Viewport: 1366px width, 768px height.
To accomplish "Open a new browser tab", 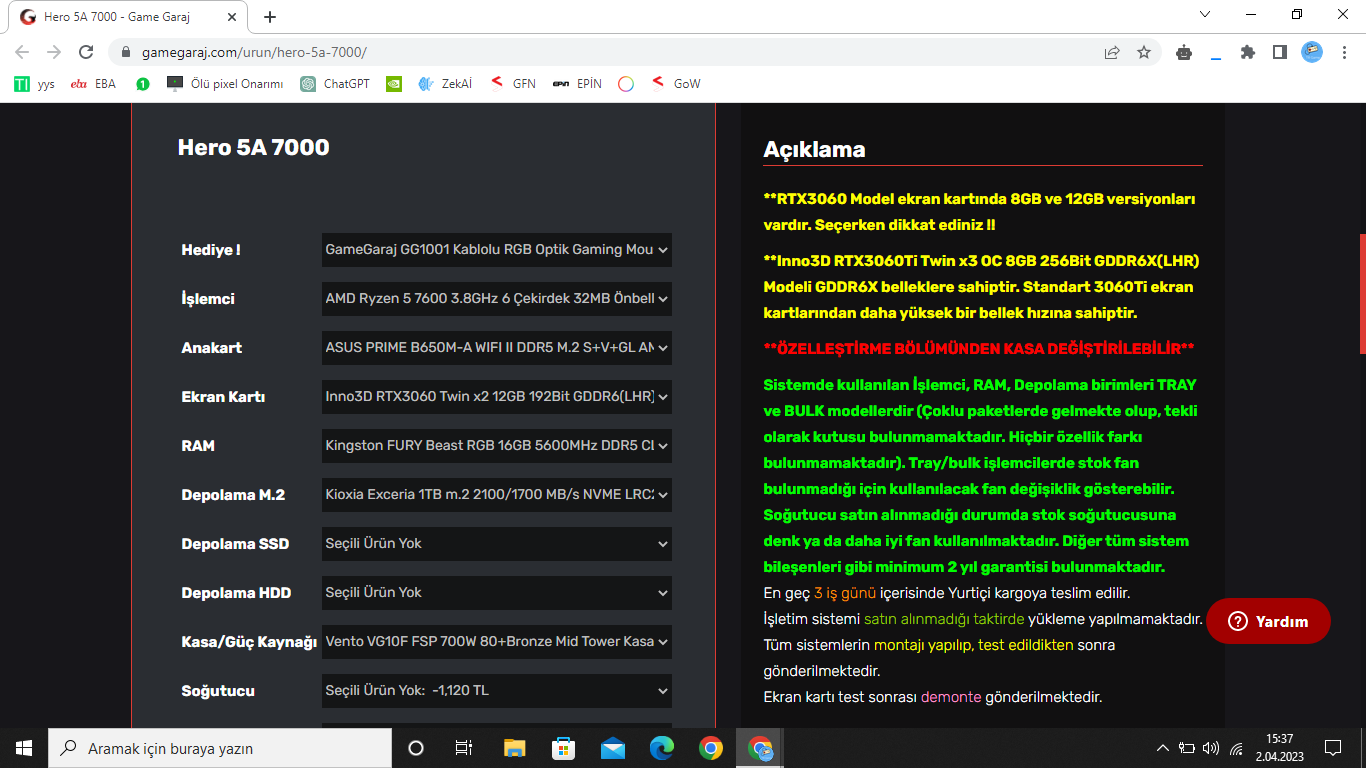I will [270, 17].
